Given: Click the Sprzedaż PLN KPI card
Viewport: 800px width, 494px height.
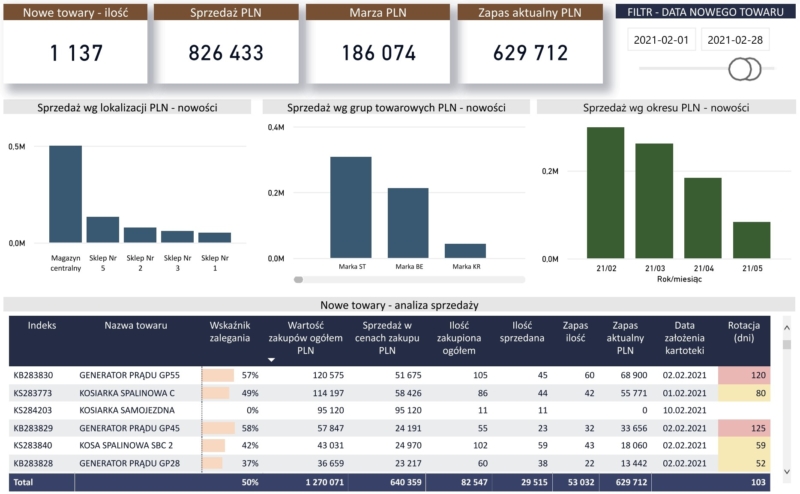Looking at the screenshot, I should coord(226,43).
